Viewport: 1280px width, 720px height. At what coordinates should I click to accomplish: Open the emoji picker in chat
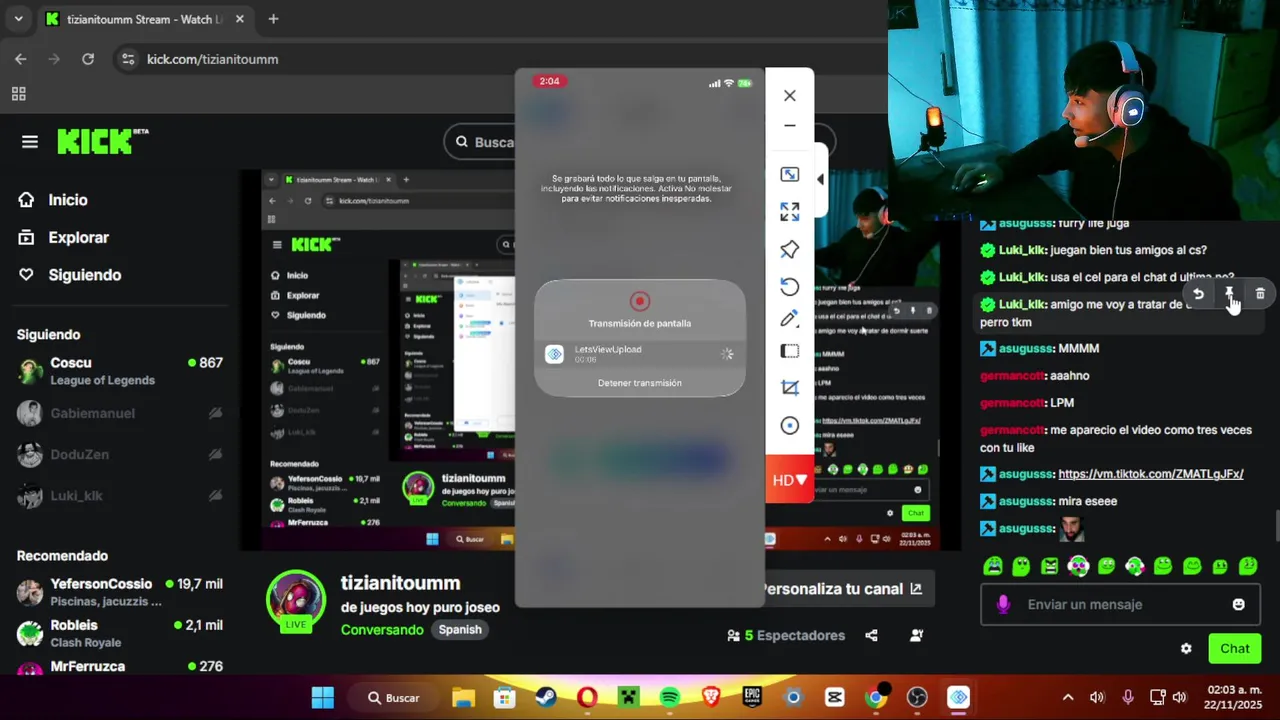point(1239,604)
